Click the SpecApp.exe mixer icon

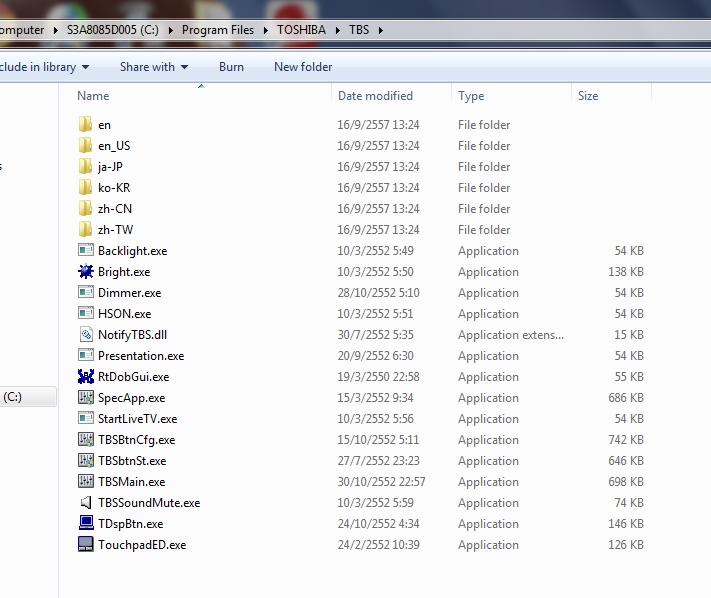coord(86,397)
